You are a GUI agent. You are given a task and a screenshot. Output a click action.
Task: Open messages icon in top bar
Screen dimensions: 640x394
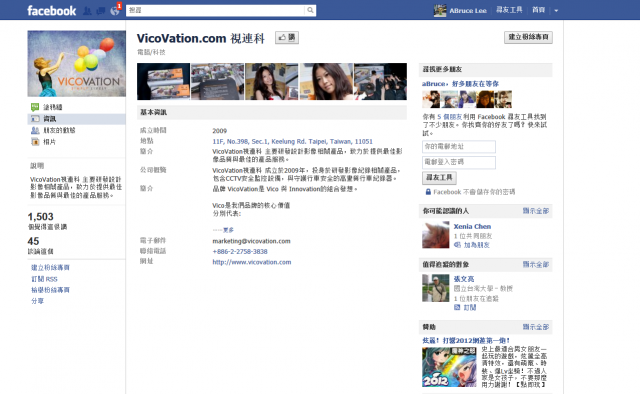click(x=100, y=11)
